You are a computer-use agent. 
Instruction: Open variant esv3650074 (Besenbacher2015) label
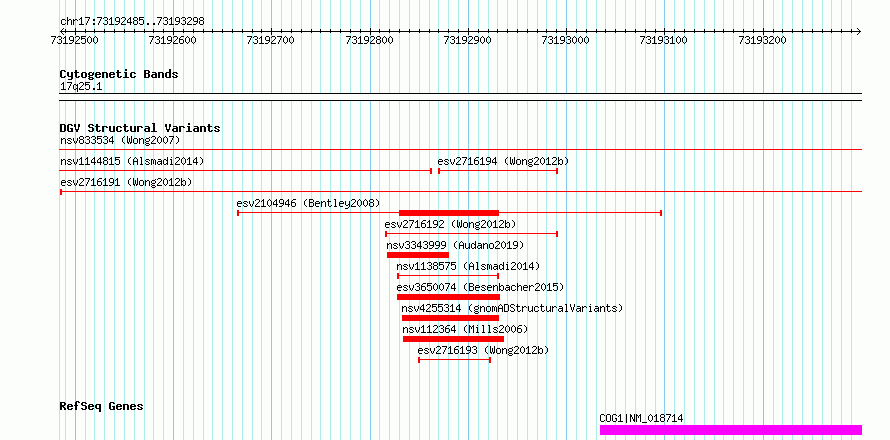pyautogui.click(x=480, y=287)
